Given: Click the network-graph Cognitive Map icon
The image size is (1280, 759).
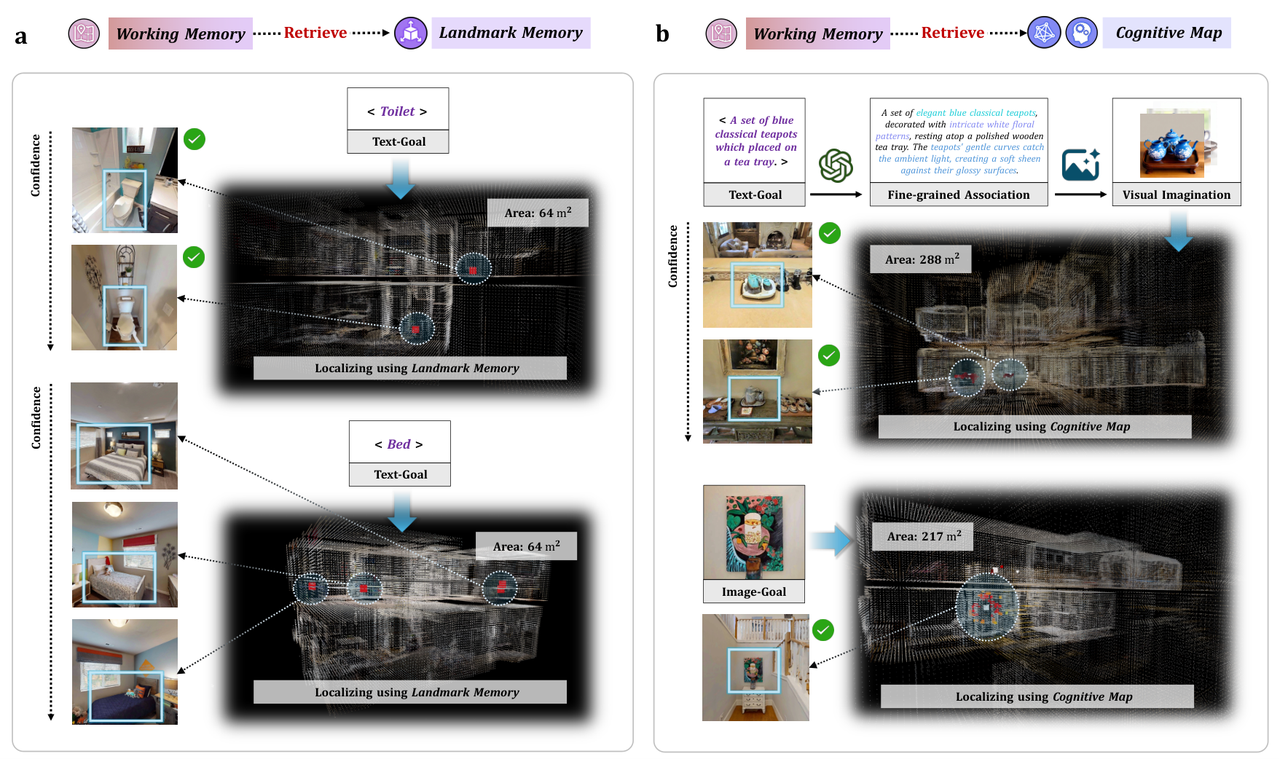Looking at the screenshot, I should tap(1044, 33).
